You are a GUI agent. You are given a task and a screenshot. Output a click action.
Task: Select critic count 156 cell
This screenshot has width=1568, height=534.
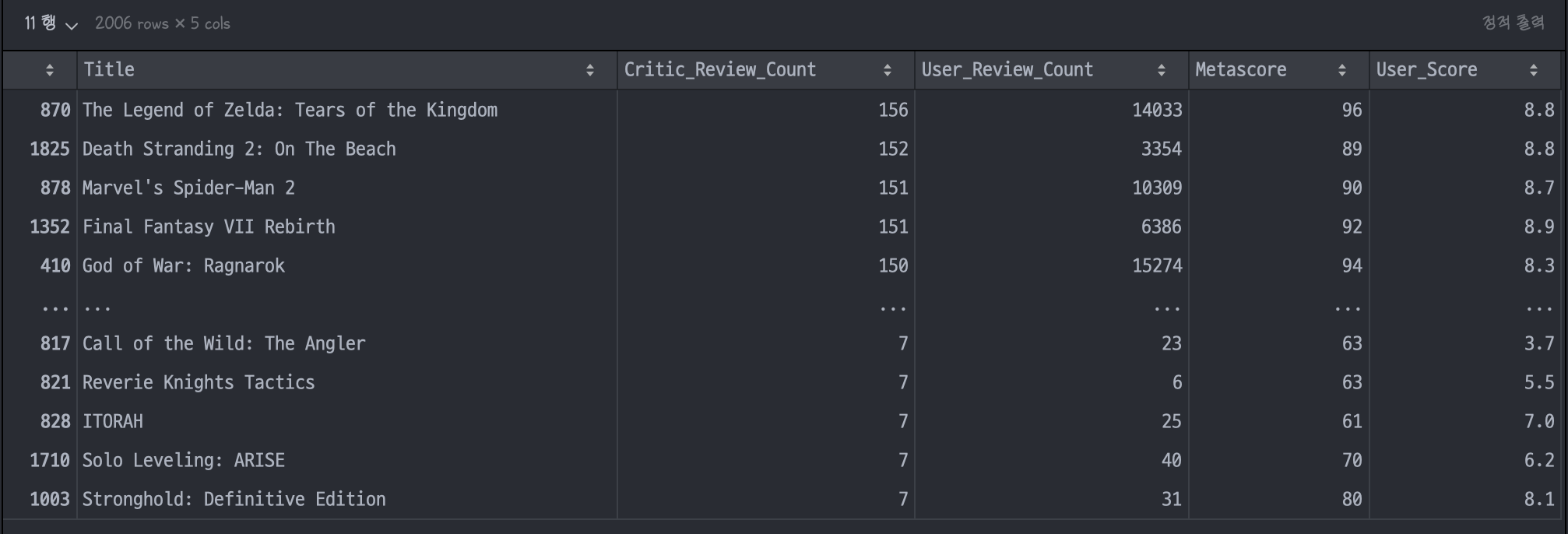pos(765,110)
